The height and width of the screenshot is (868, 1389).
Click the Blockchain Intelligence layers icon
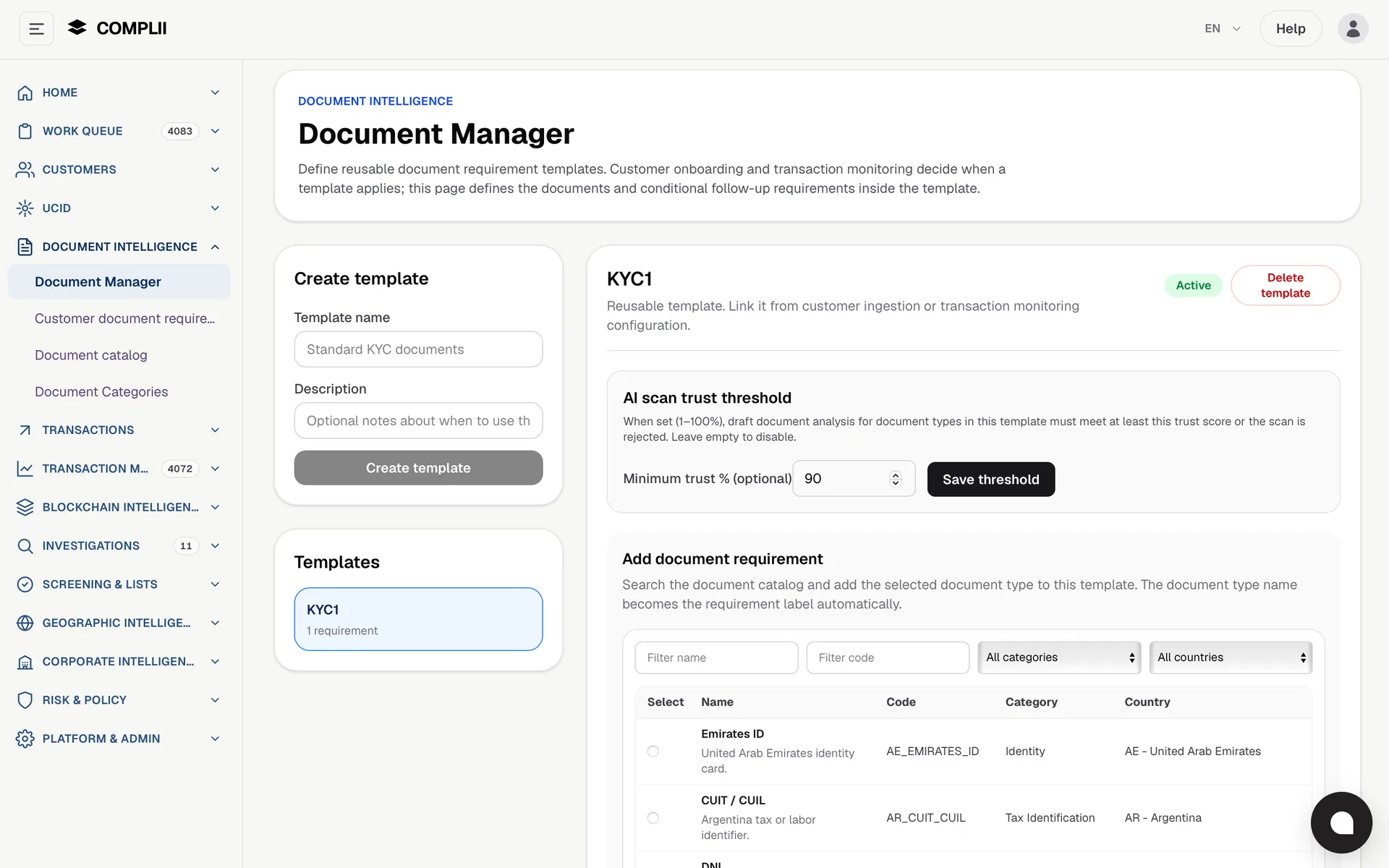25,507
